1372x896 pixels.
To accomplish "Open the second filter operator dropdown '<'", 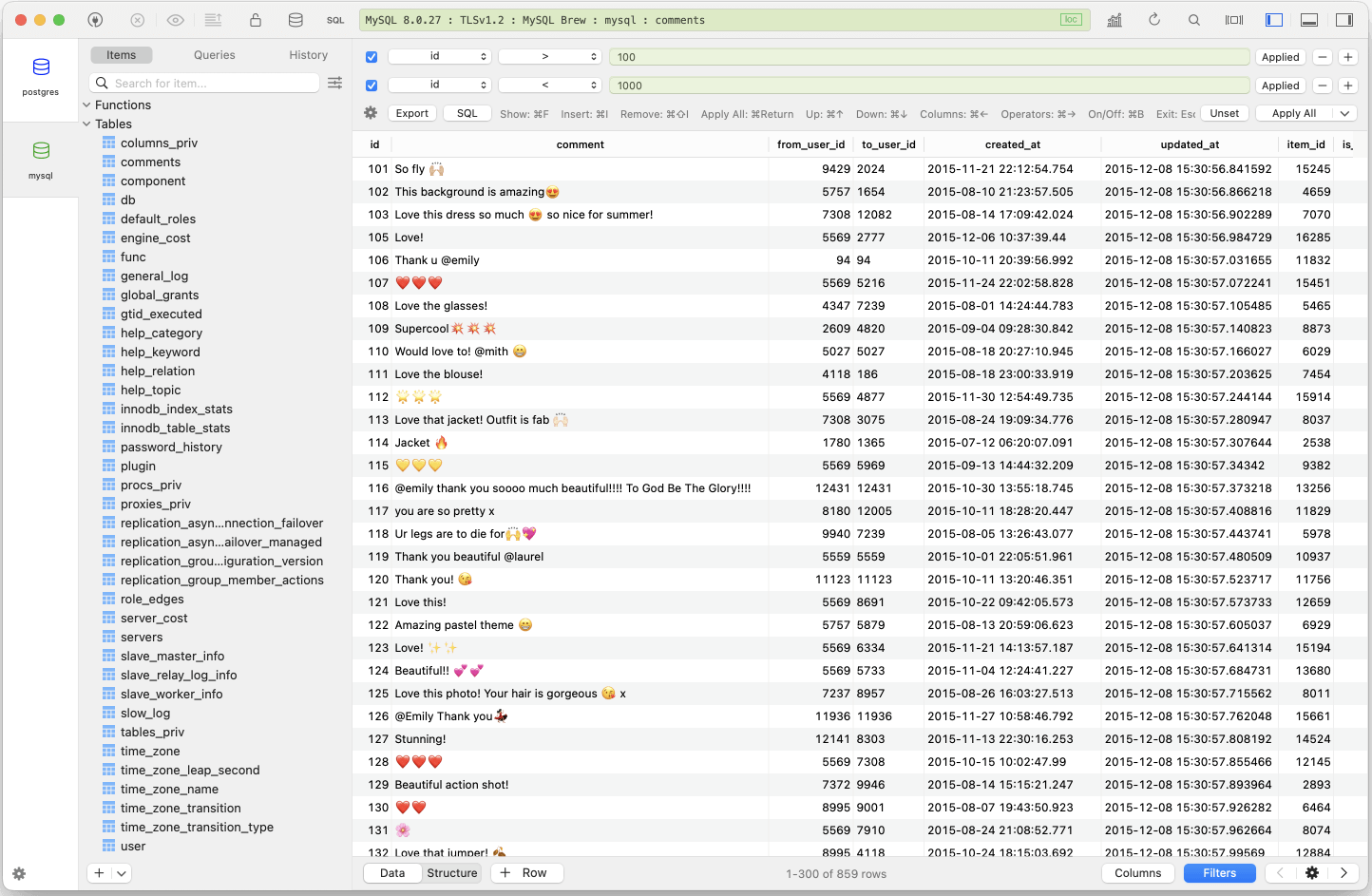I will click(549, 86).
